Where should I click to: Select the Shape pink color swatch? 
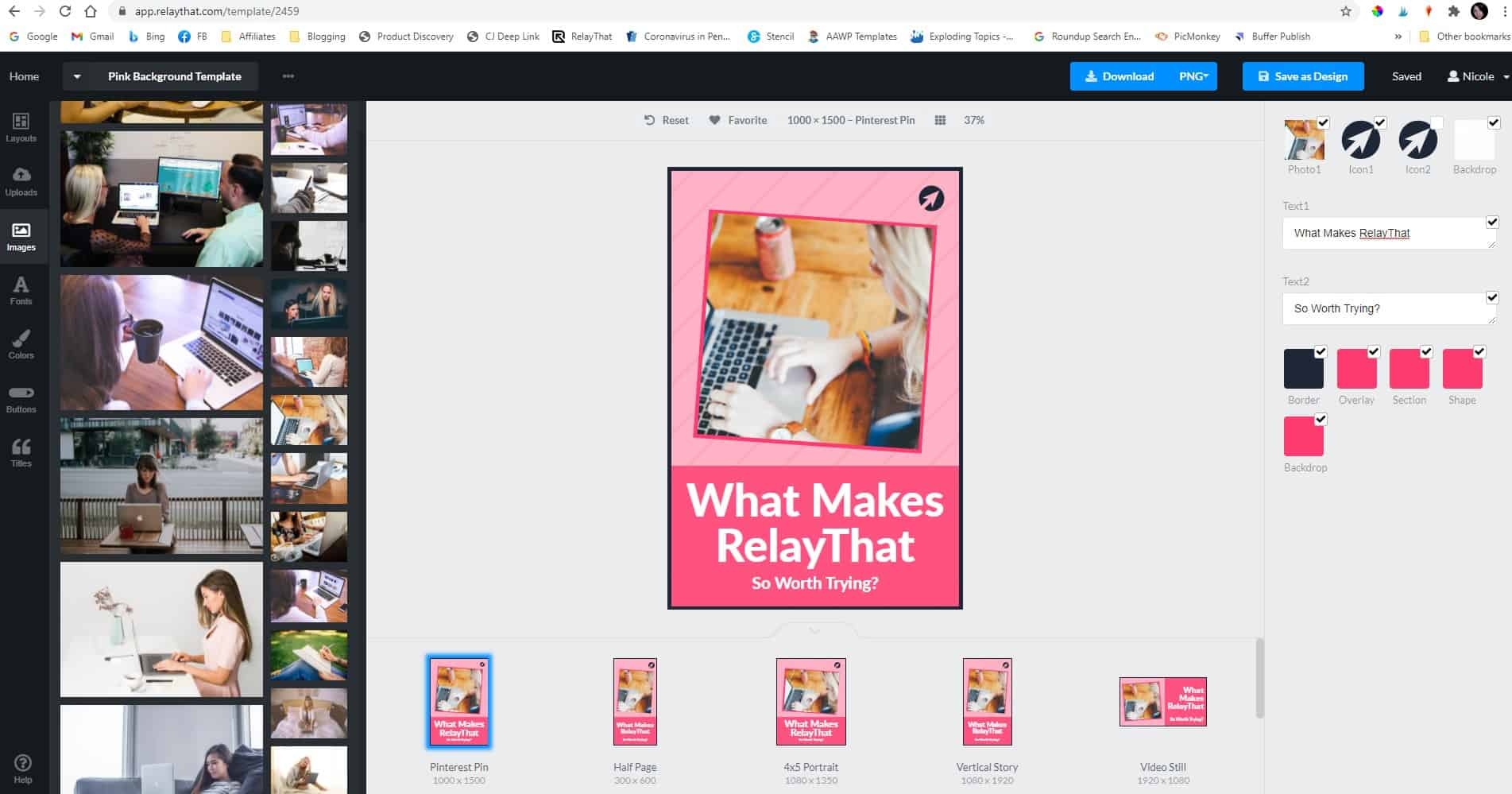point(1462,369)
